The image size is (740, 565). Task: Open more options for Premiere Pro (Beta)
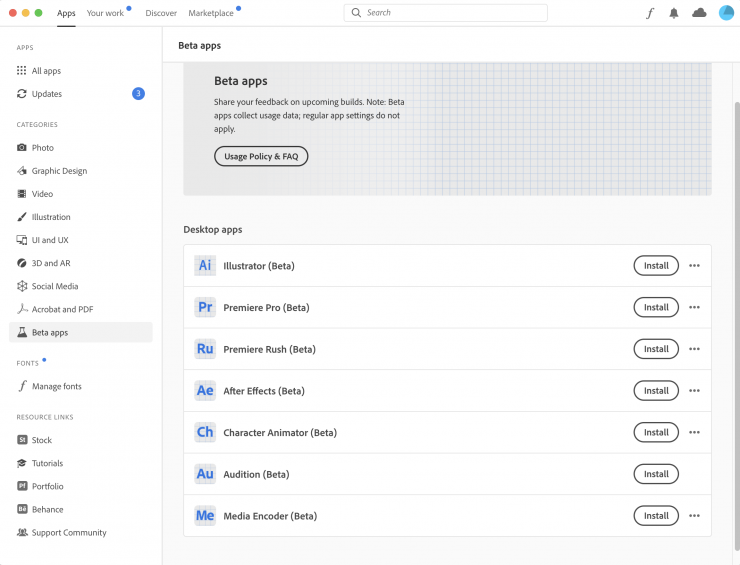coord(694,308)
